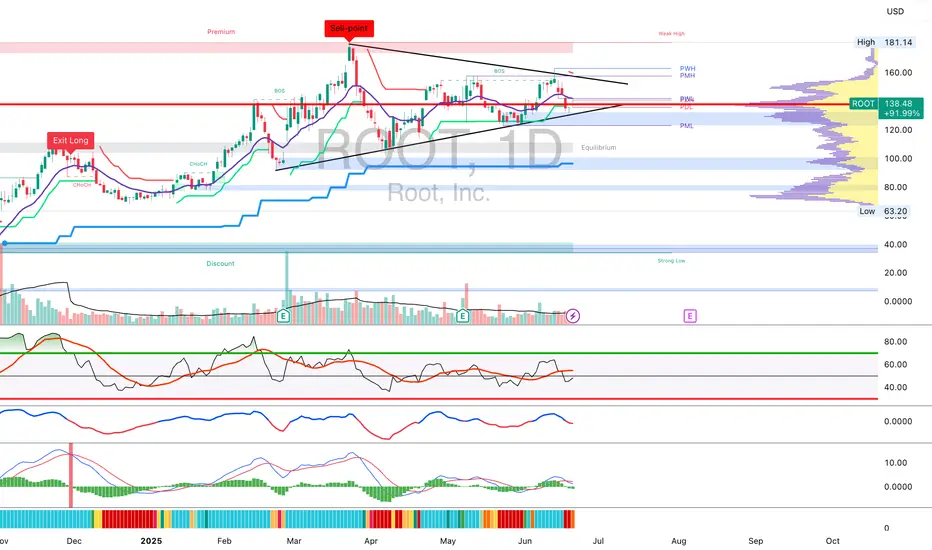Open the USD currency selector
The width and height of the screenshot is (932, 550).
[895, 11]
